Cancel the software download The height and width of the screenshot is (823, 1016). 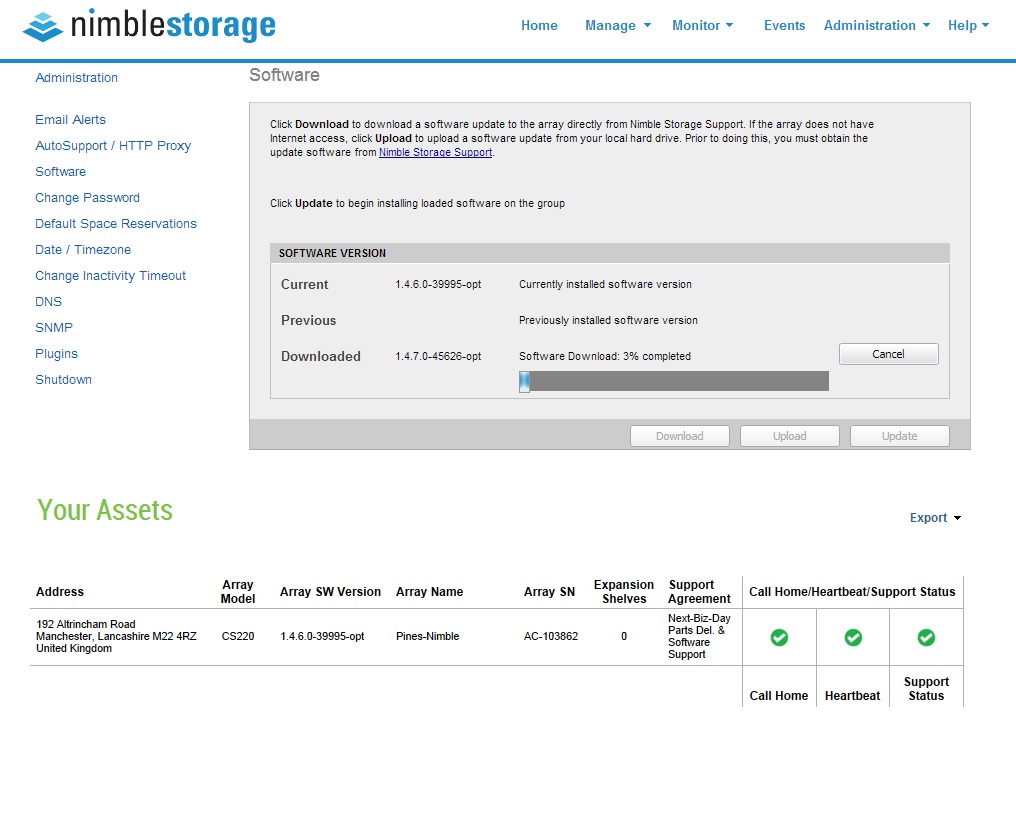click(x=888, y=354)
